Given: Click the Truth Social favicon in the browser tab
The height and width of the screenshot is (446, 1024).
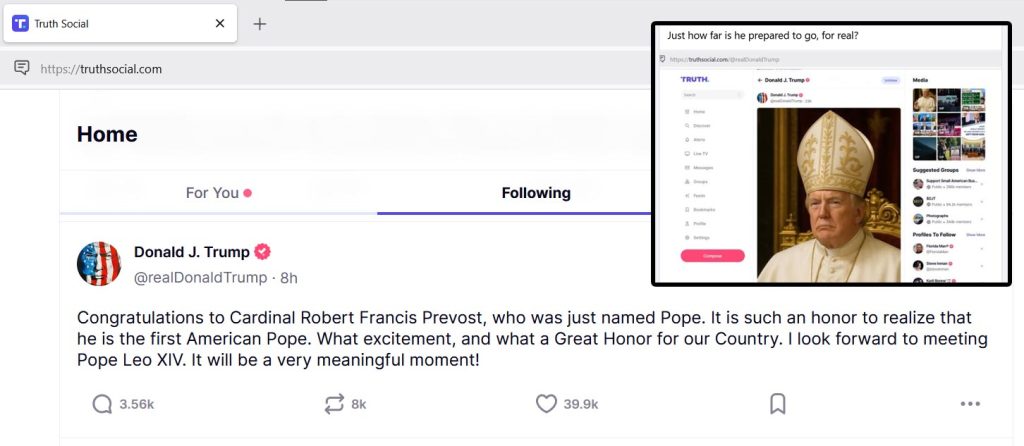Looking at the screenshot, I should point(20,23).
